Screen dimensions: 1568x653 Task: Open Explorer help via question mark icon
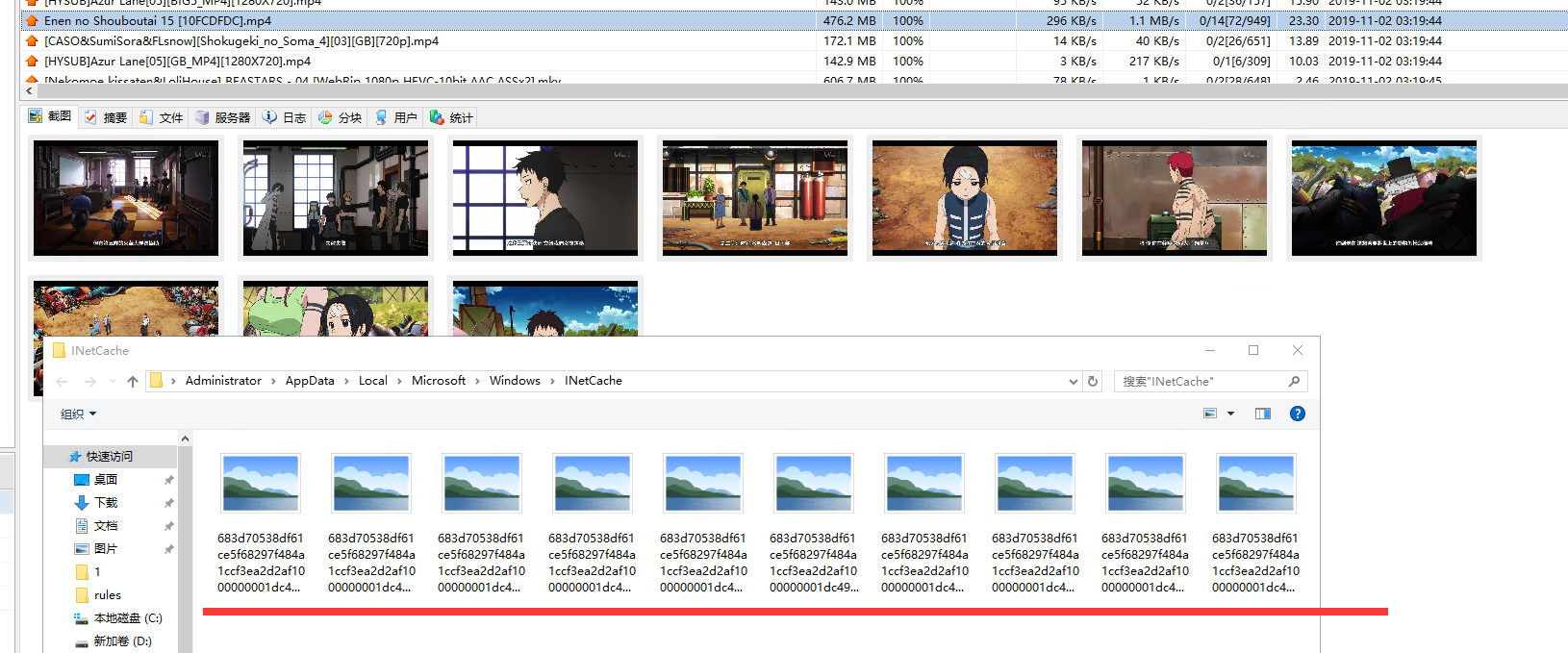pos(1298,414)
